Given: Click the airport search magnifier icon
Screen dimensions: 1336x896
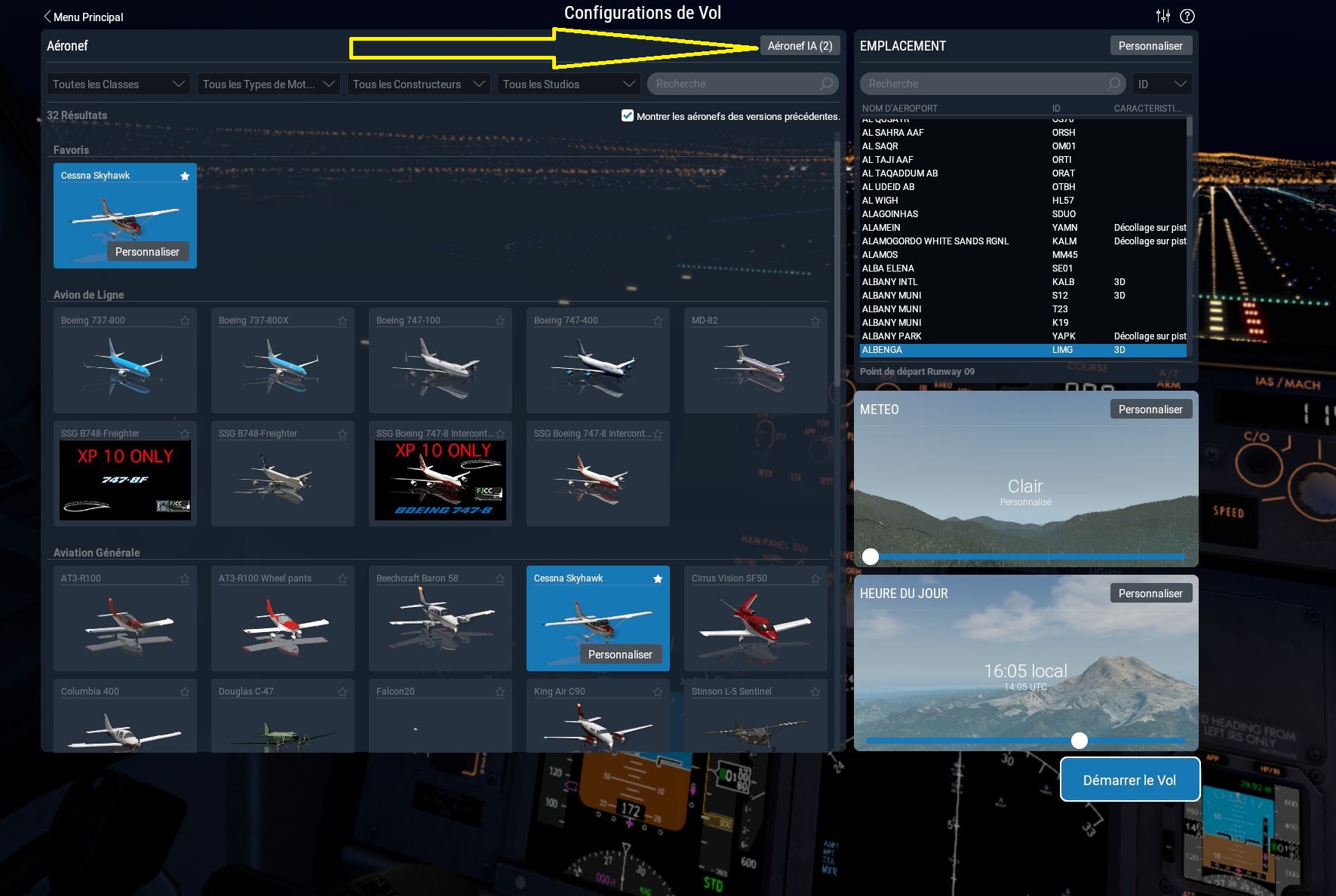Looking at the screenshot, I should pyautogui.click(x=1113, y=84).
